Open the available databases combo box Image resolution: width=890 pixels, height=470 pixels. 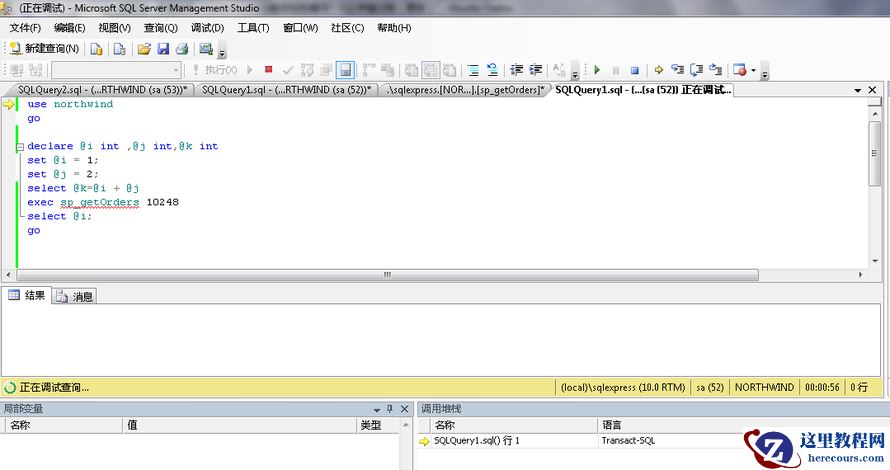(x=116, y=70)
